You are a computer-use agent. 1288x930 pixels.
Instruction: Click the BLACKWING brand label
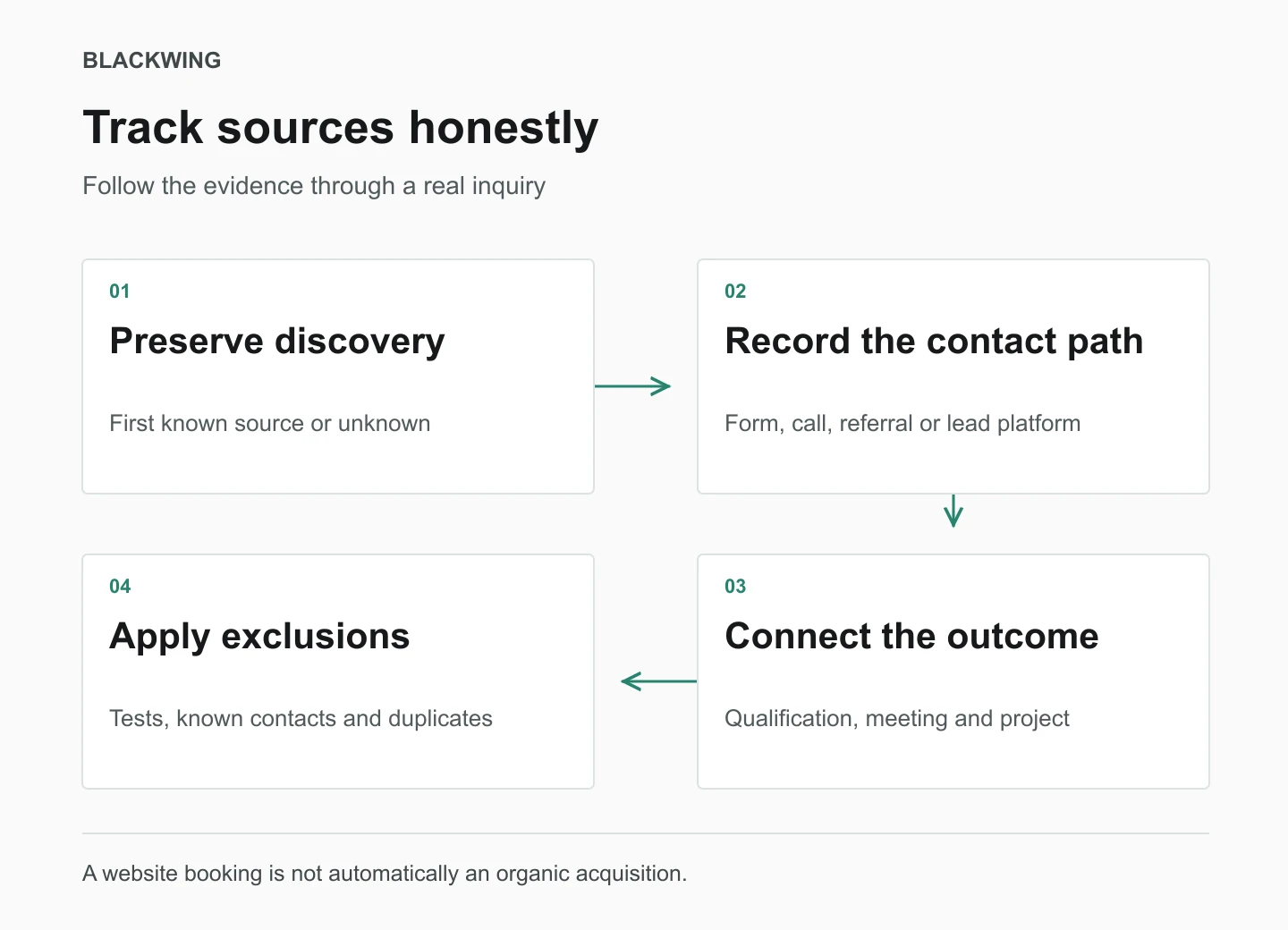[152, 60]
